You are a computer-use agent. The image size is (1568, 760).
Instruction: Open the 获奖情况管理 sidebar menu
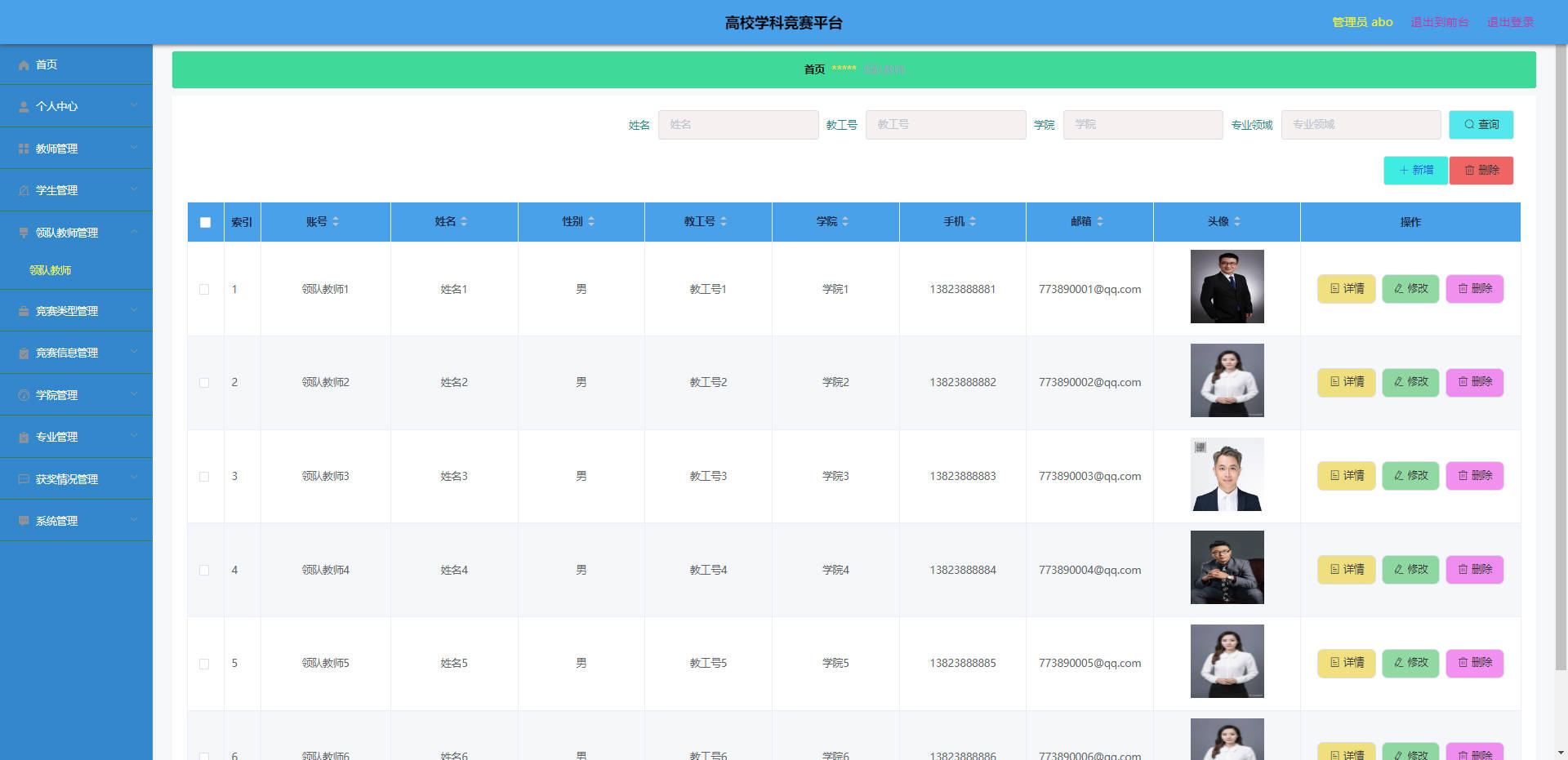click(76, 479)
